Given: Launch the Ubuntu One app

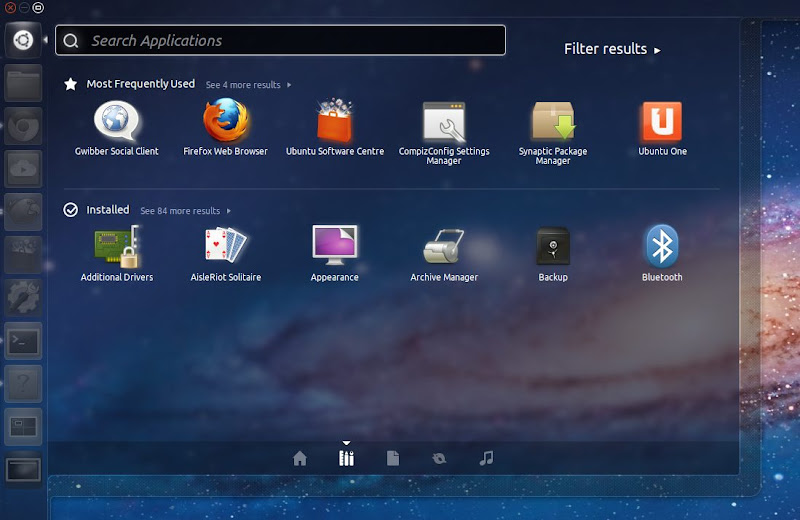Looking at the screenshot, I should pyautogui.click(x=662, y=123).
